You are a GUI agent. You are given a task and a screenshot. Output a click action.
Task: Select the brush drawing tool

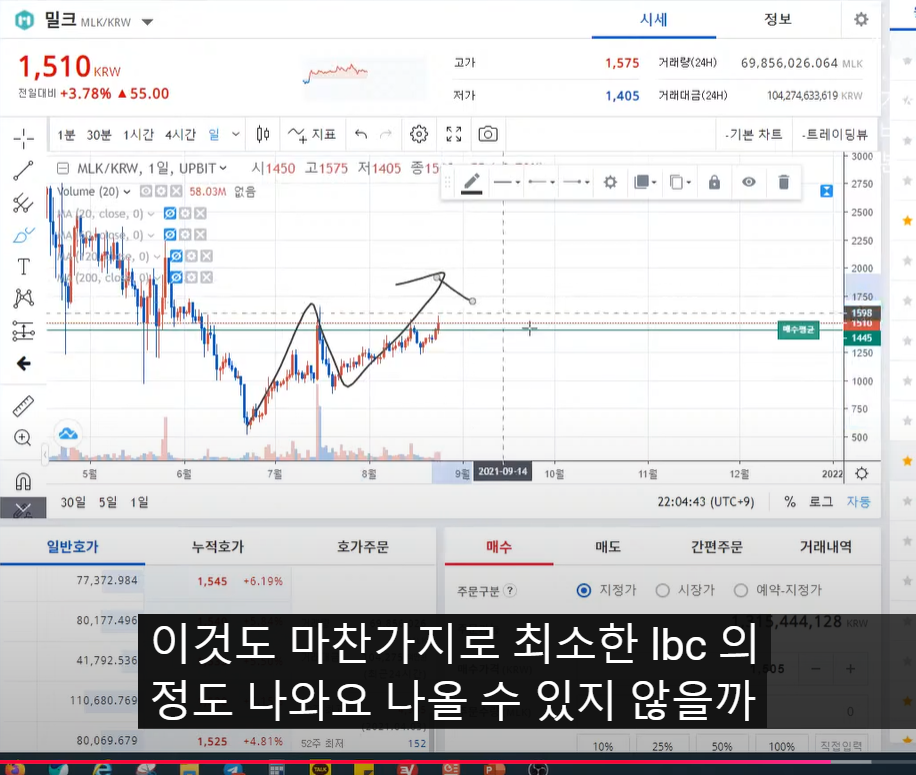coord(23,235)
